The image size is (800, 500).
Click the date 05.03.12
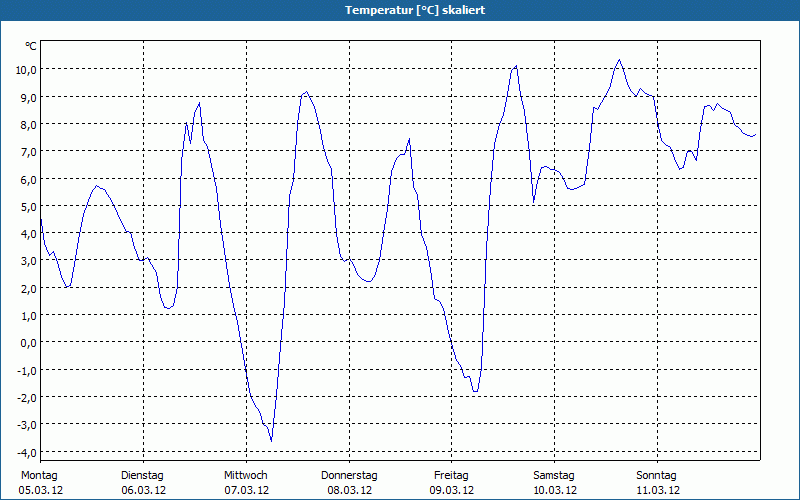41,490
